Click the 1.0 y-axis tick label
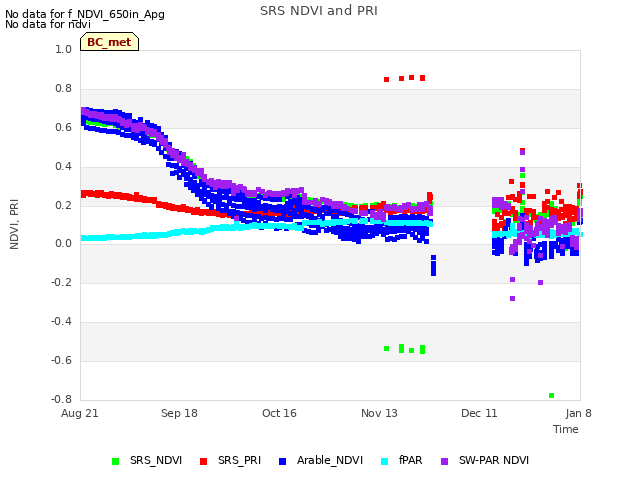This screenshot has width=640, height=480. click(64, 49)
